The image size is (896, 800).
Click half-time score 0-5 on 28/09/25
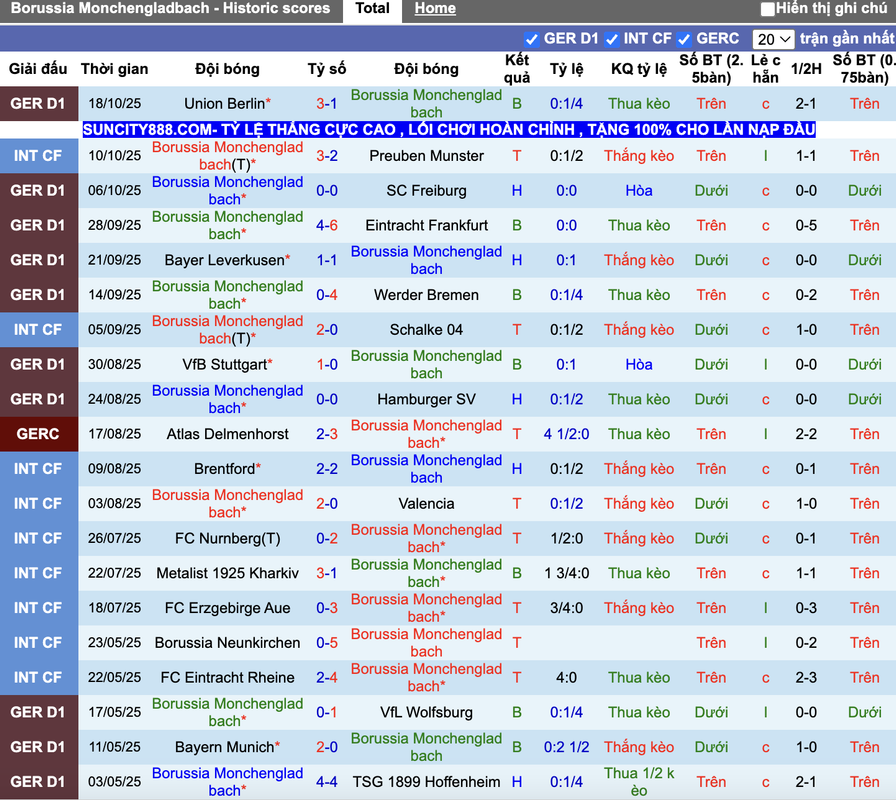(806, 226)
